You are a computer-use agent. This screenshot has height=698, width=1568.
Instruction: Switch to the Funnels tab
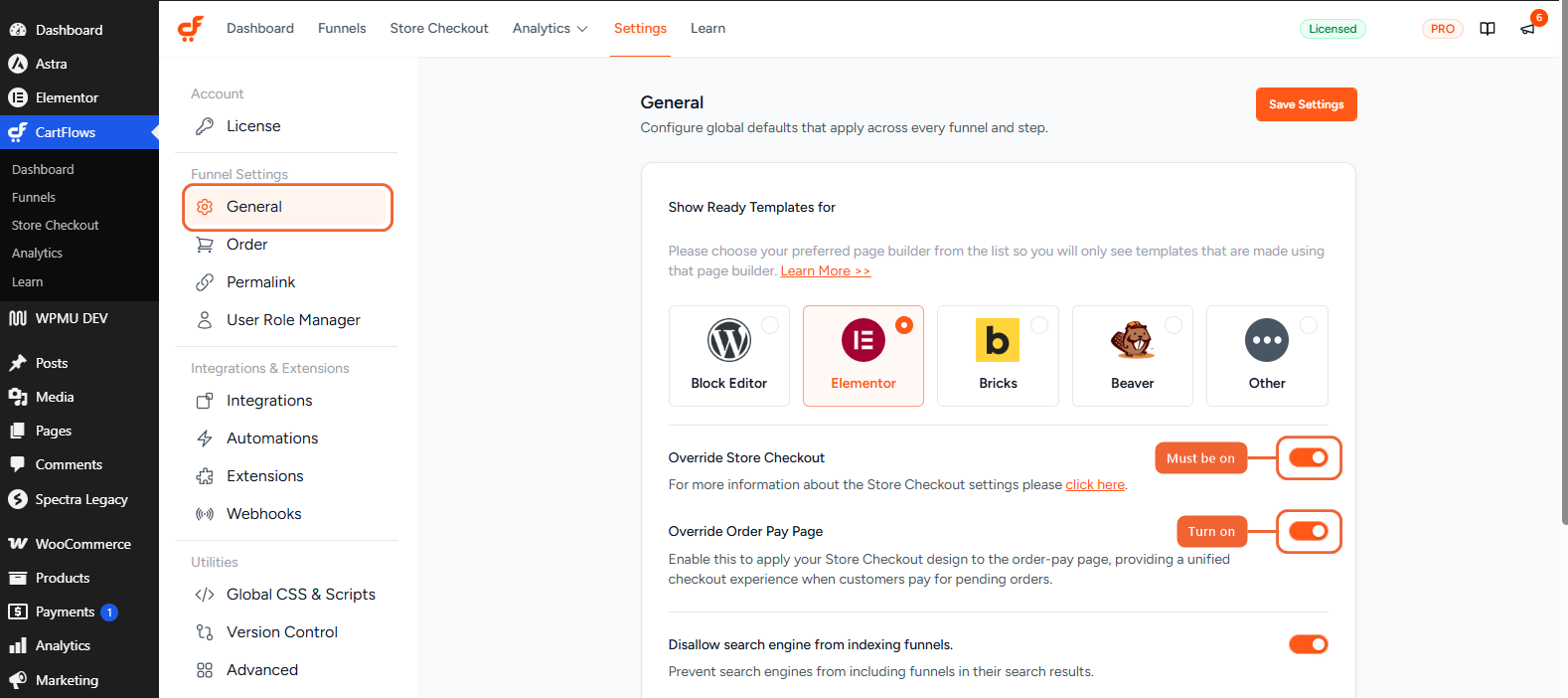pos(342,29)
